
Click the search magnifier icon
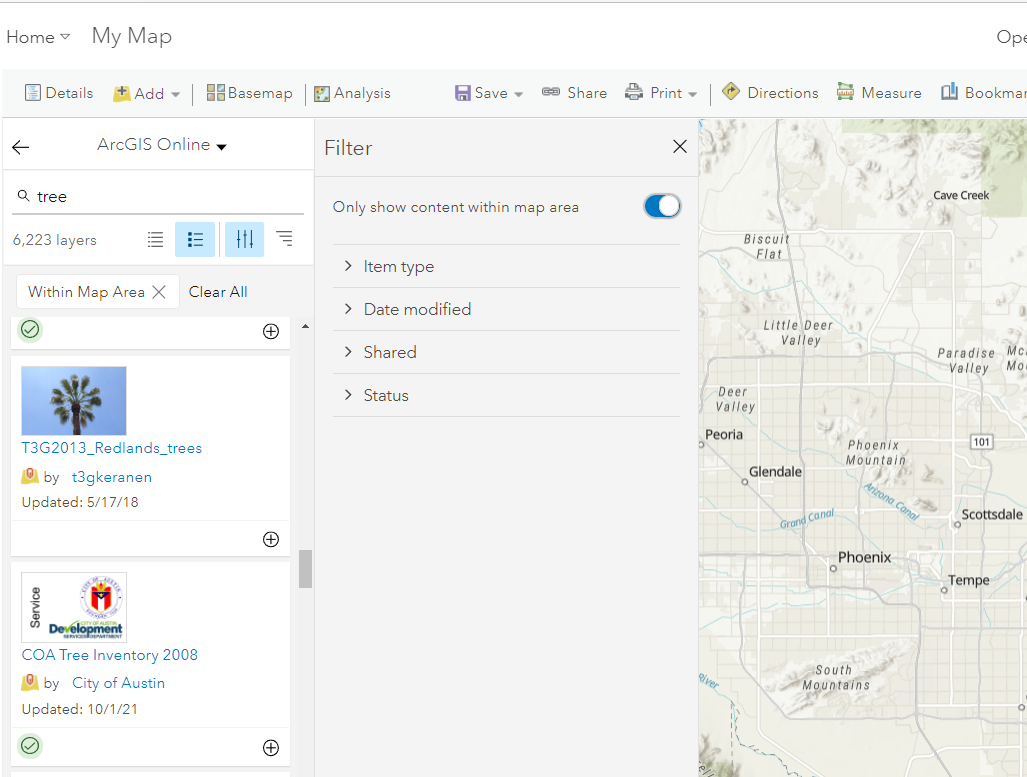(x=24, y=196)
